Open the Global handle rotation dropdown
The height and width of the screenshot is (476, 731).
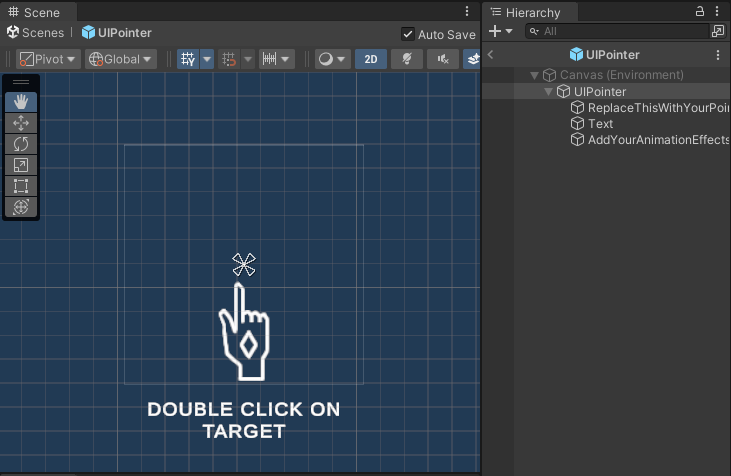(121, 59)
